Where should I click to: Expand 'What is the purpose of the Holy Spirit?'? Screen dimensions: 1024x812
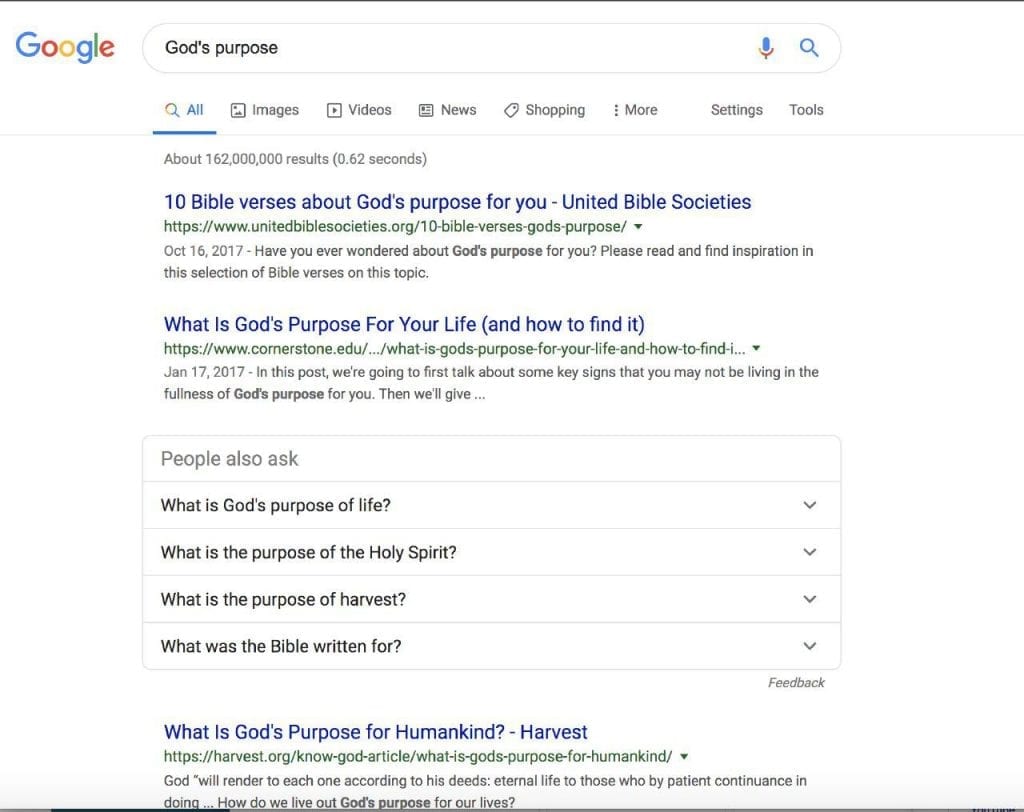(810, 551)
